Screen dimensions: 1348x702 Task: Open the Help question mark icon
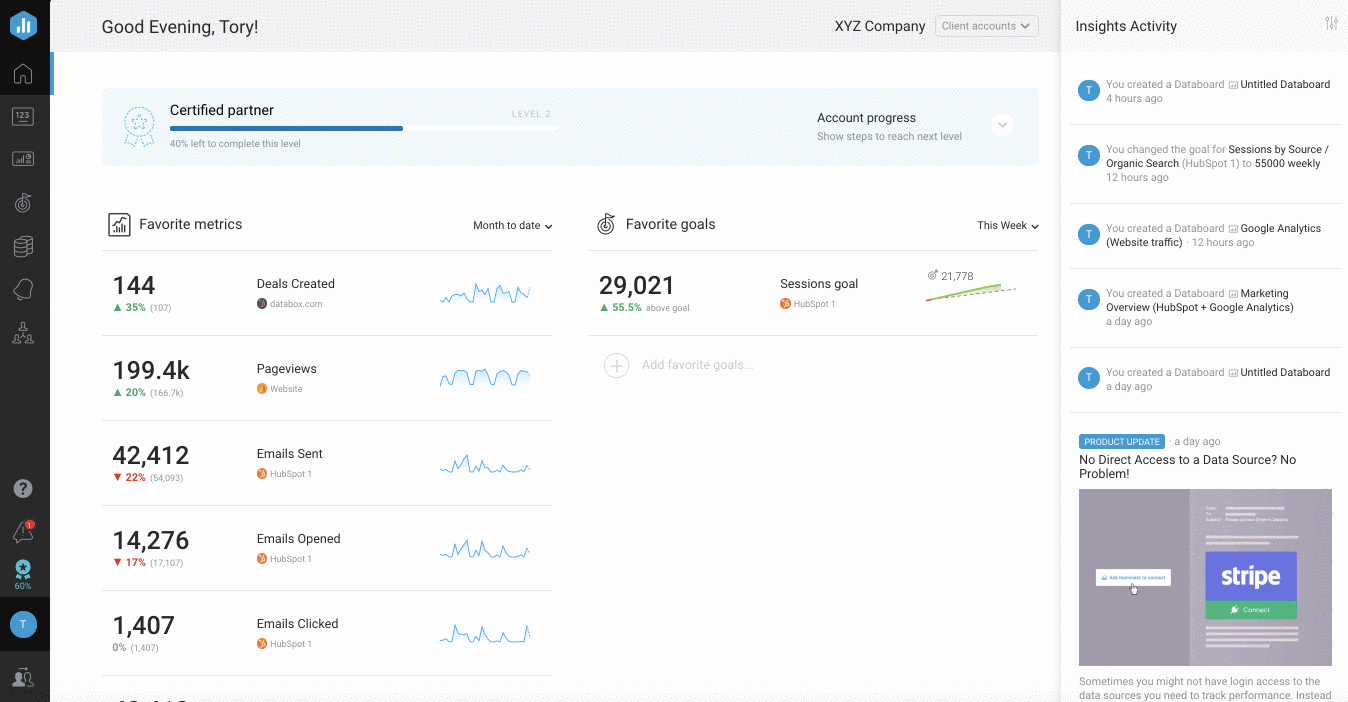click(x=23, y=489)
